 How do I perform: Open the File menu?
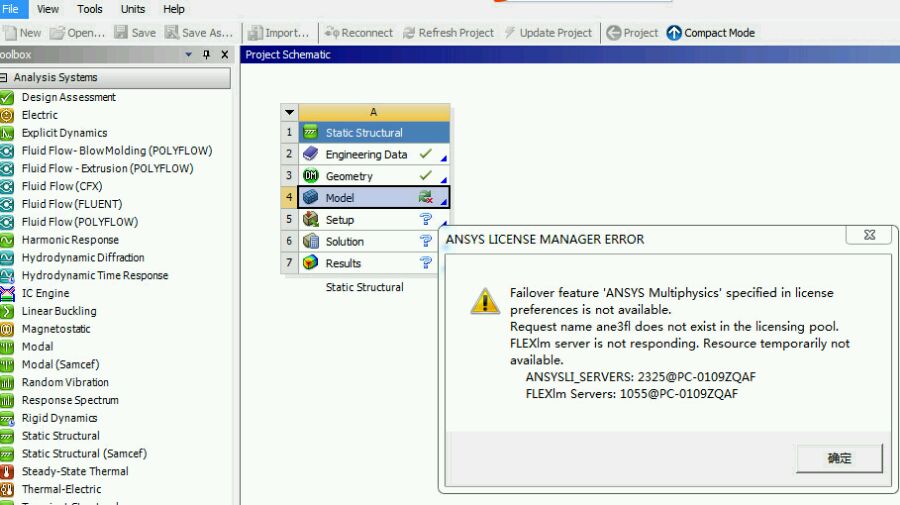tap(10, 9)
